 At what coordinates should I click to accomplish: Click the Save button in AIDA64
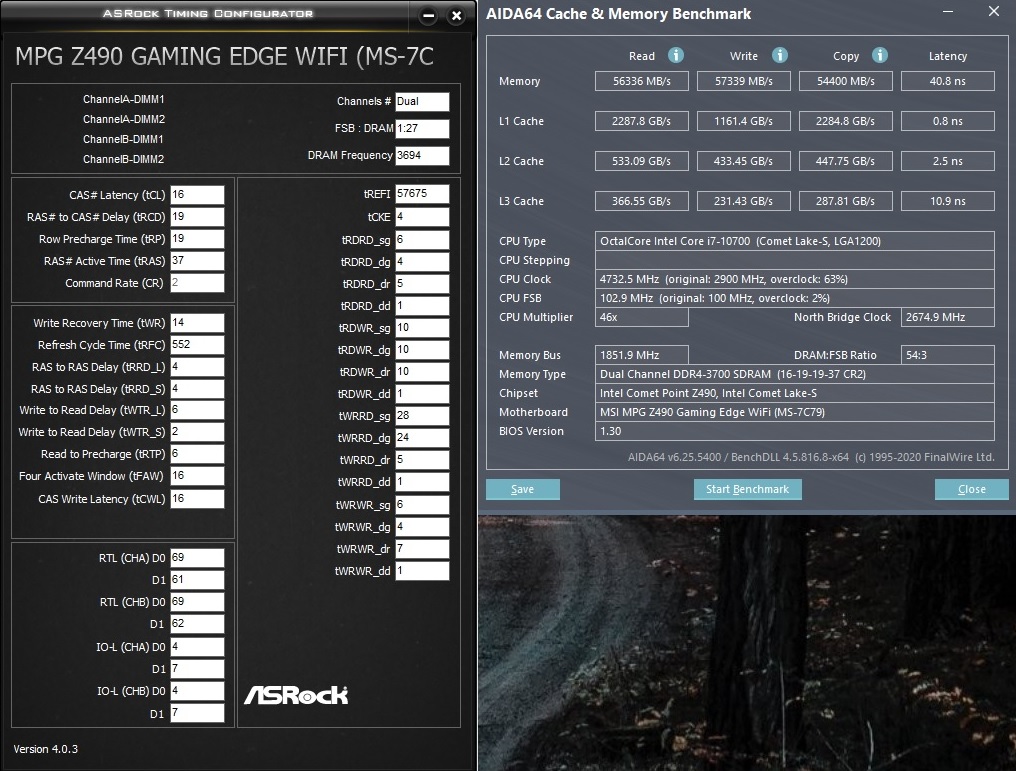pyautogui.click(x=523, y=489)
